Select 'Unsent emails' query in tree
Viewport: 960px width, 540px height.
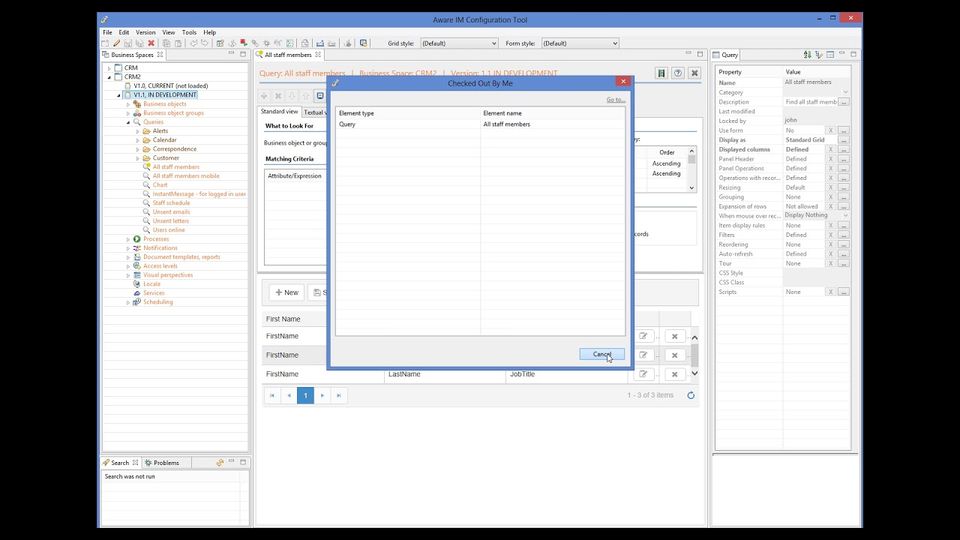[x=171, y=212]
